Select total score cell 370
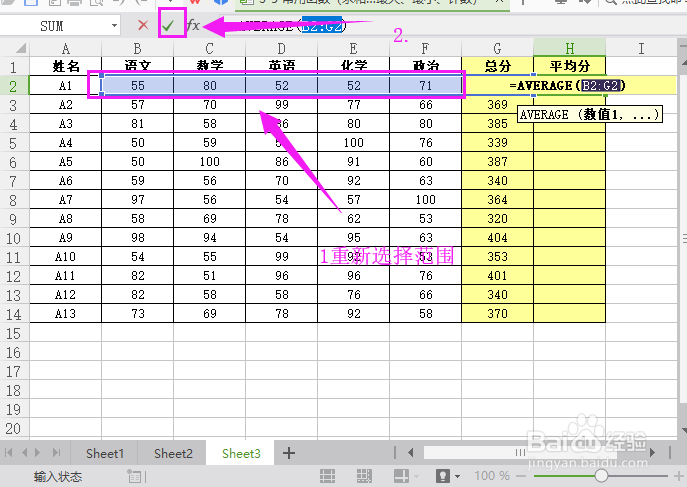 (497, 314)
